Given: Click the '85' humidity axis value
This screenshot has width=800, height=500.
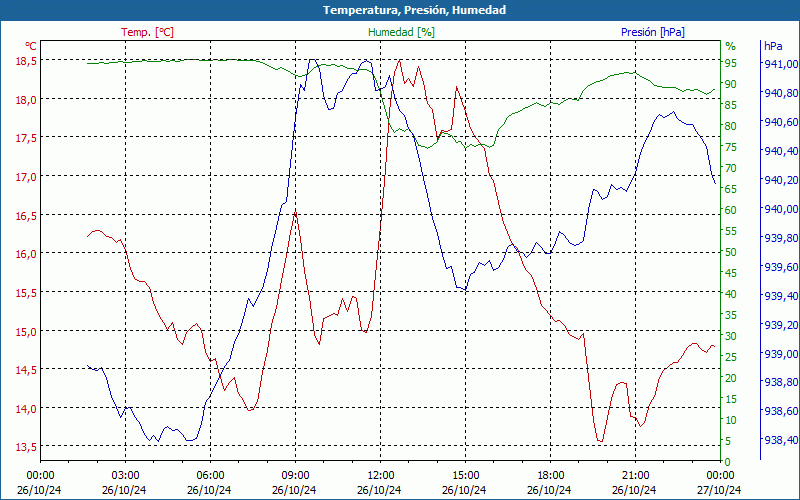Looking at the screenshot, I should tap(731, 105).
